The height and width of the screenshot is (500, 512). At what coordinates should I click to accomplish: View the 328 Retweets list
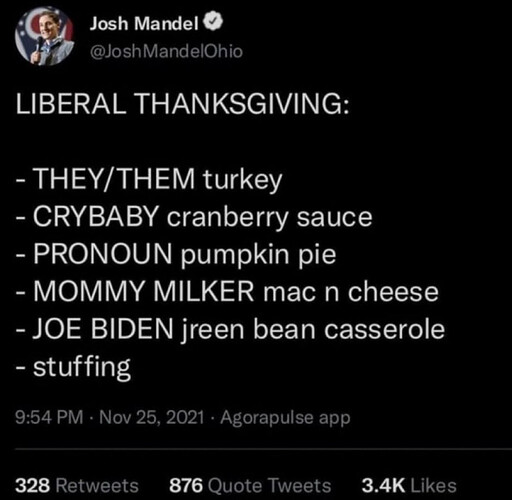click(x=77, y=485)
